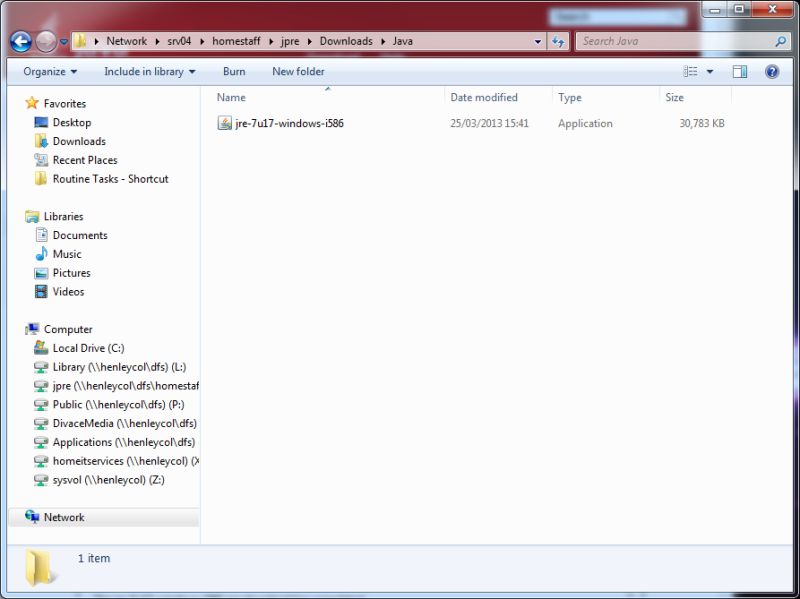The image size is (800, 599).
Task: Click the Burn toolbar item
Action: click(234, 71)
